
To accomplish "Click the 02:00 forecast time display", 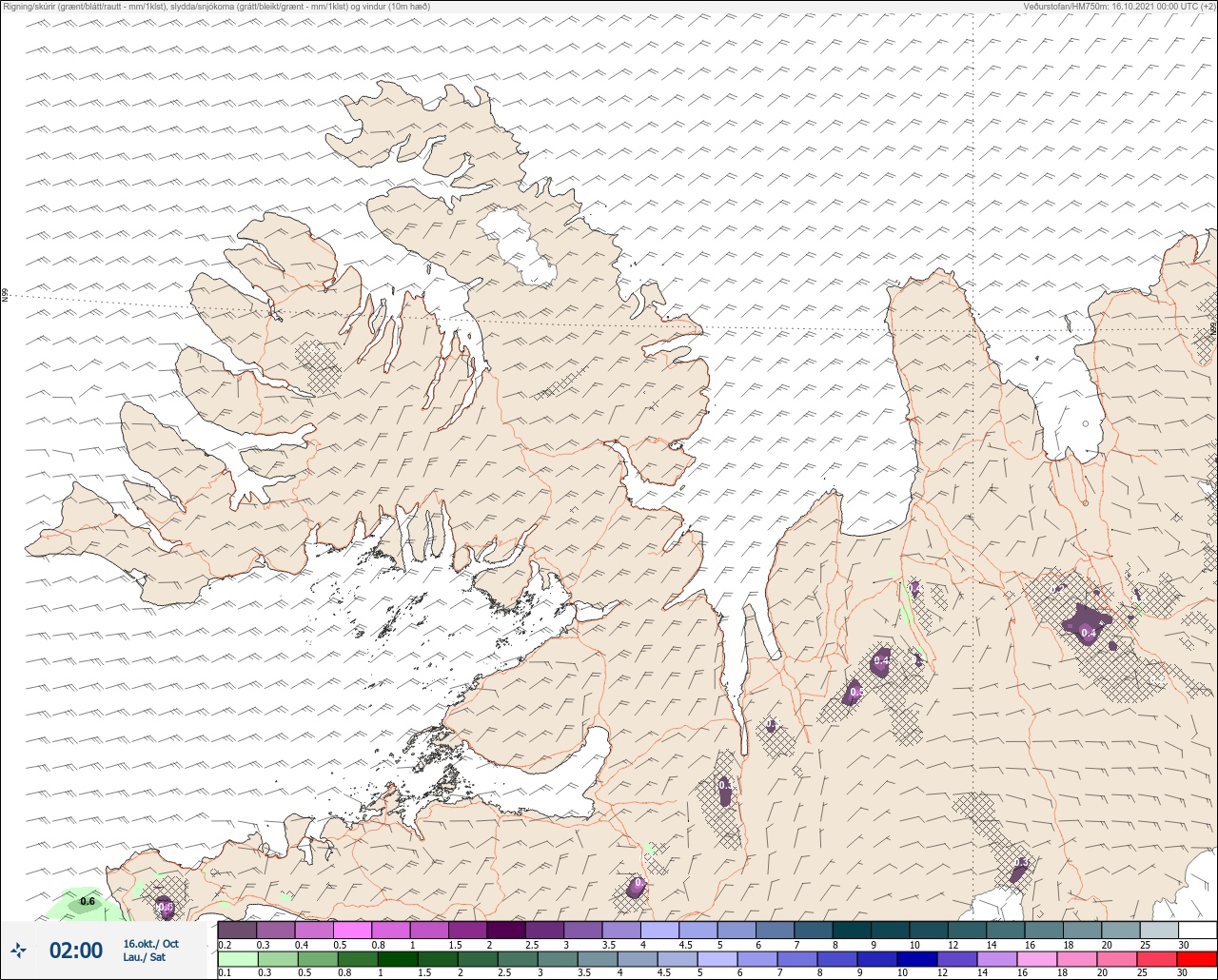I will [76, 951].
